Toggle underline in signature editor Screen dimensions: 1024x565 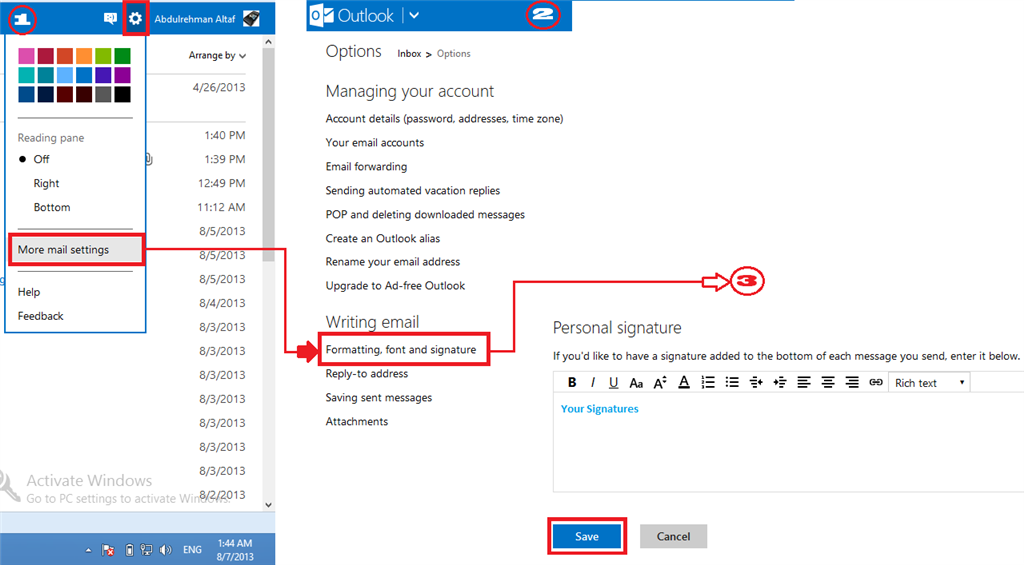(613, 383)
